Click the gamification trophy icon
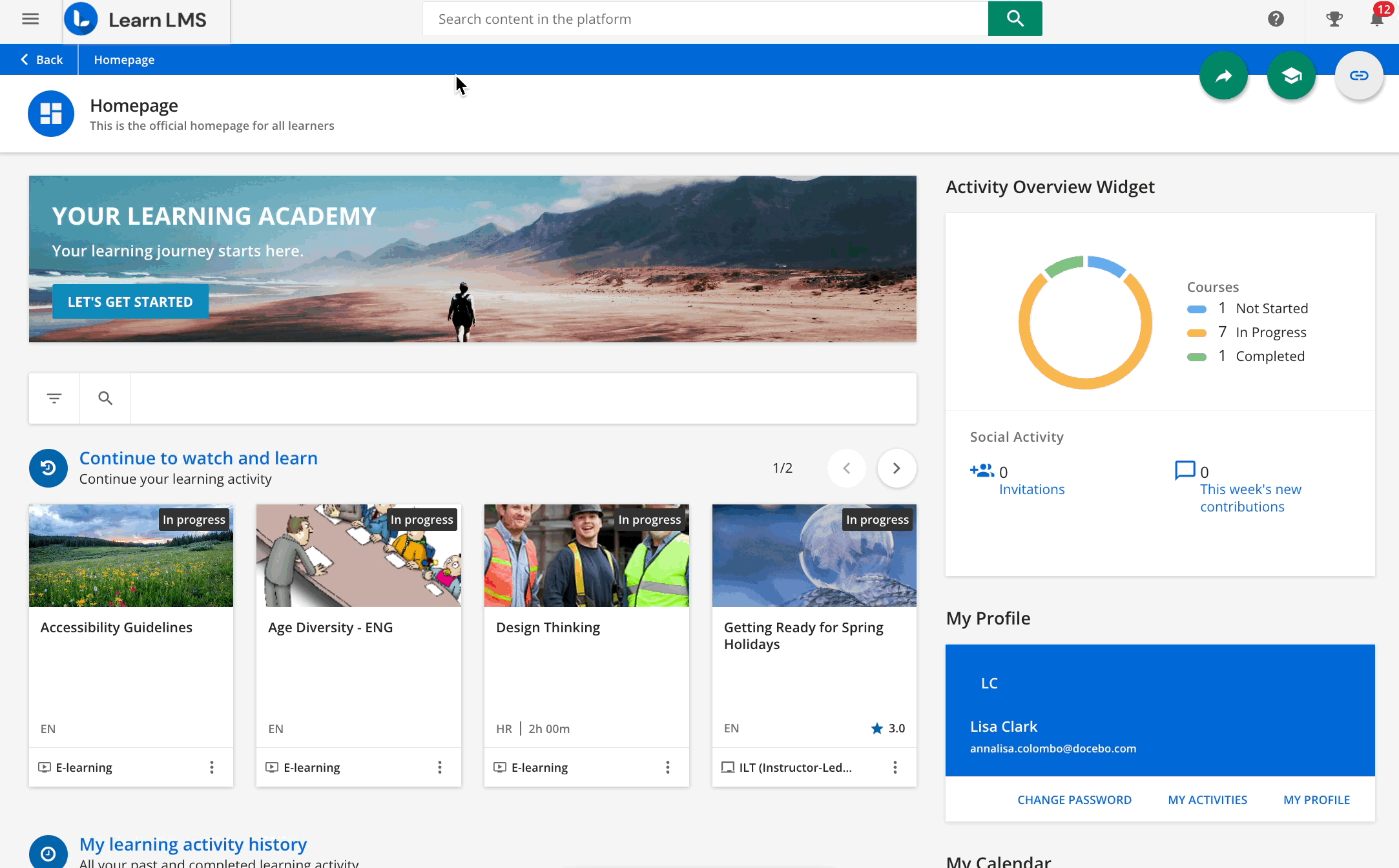The width and height of the screenshot is (1399, 868). pos(1334,19)
